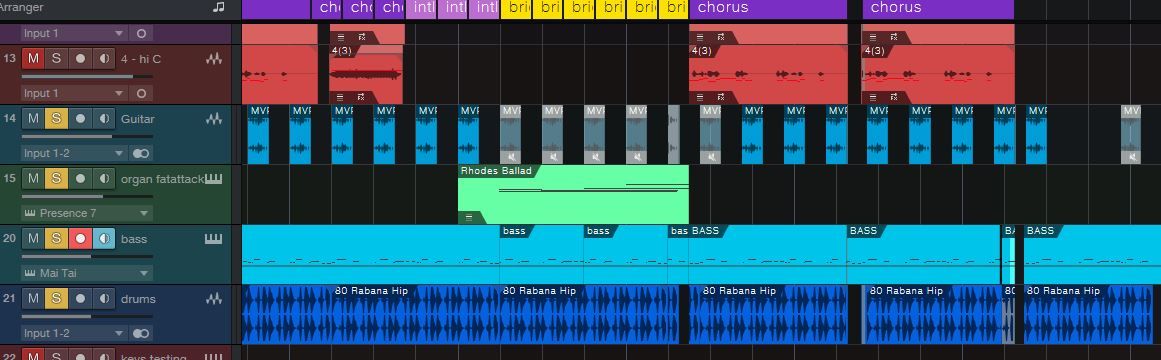Select the bass track name
1161x360 pixels.
[134, 239]
